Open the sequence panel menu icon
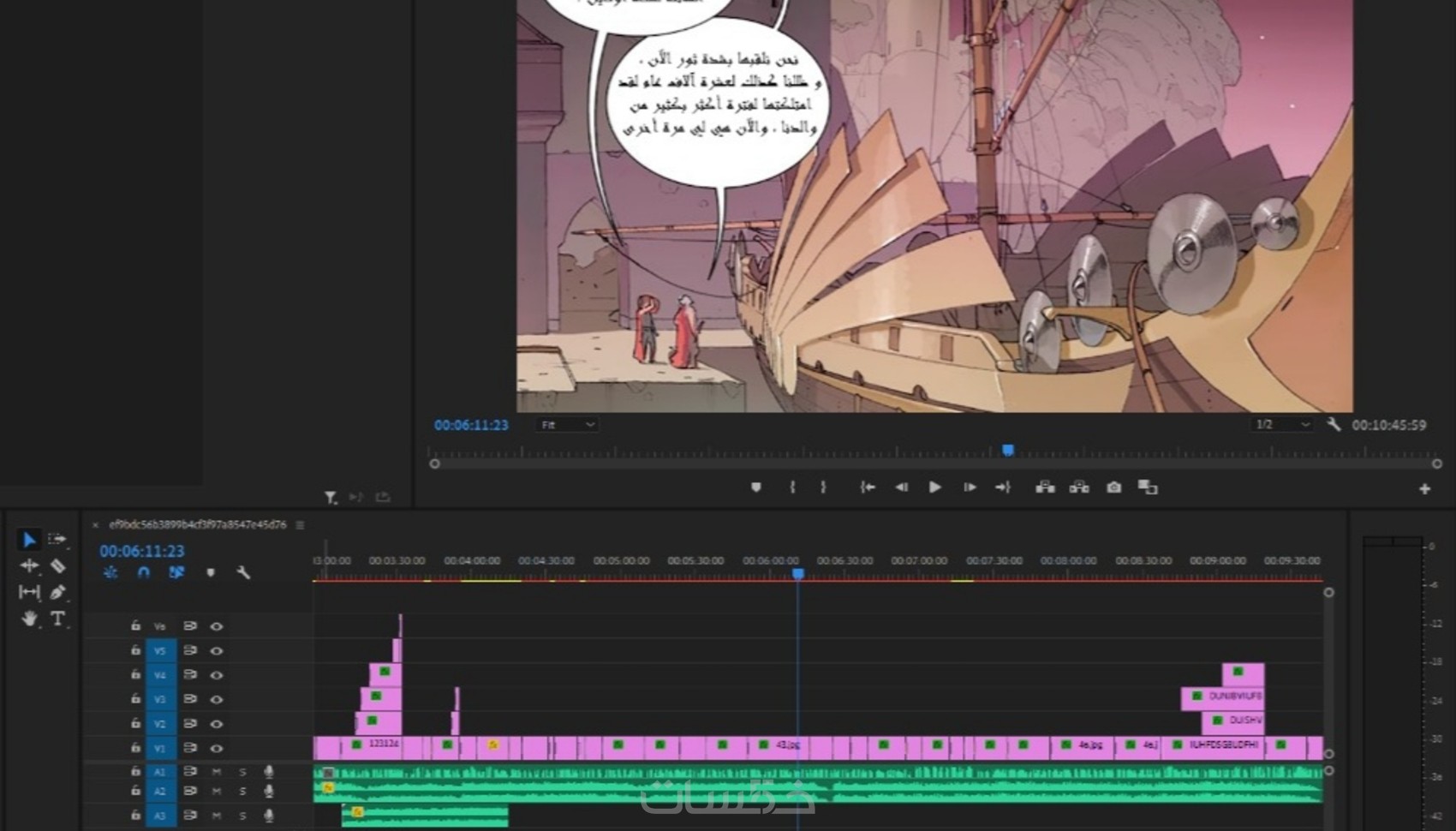The image size is (1456, 831). 300,524
